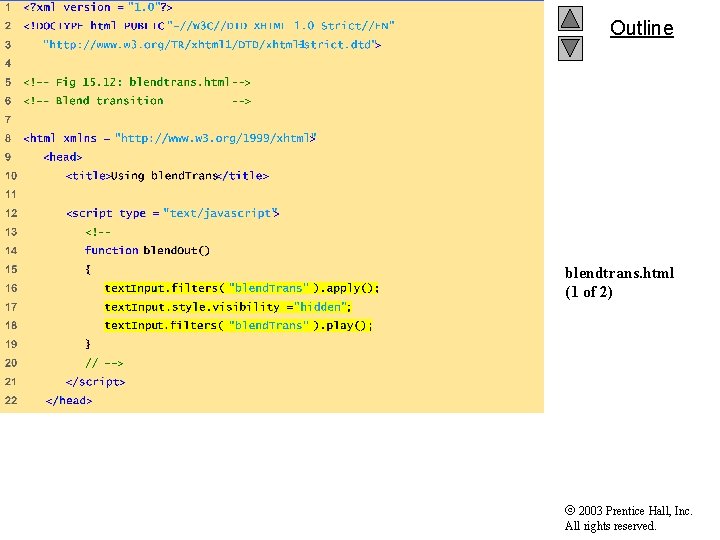720x540 pixels.
Task: Select the 'Fig 15.12: blendtrans.html' comment
Action: click(137, 82)
